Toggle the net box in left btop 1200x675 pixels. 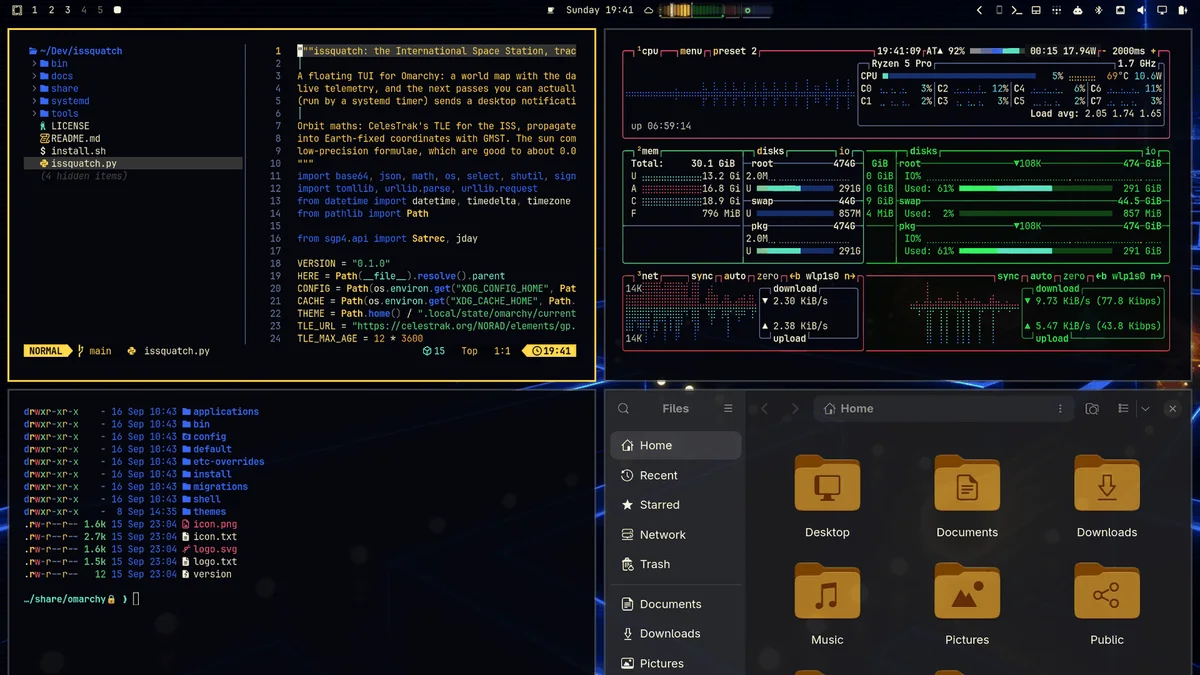(x=648, y=276)
